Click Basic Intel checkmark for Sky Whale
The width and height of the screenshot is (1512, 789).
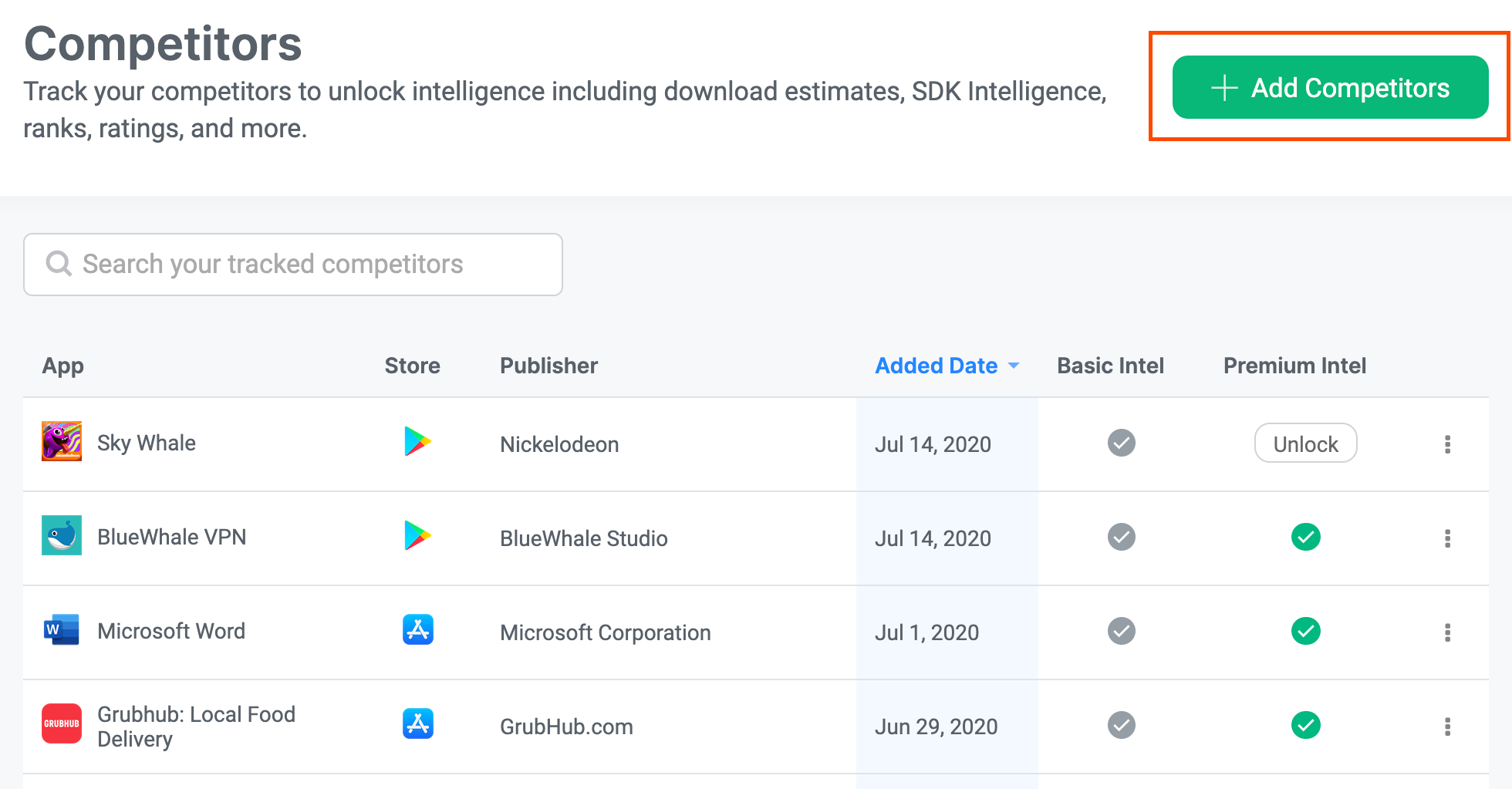click(x=1122, y=443)
